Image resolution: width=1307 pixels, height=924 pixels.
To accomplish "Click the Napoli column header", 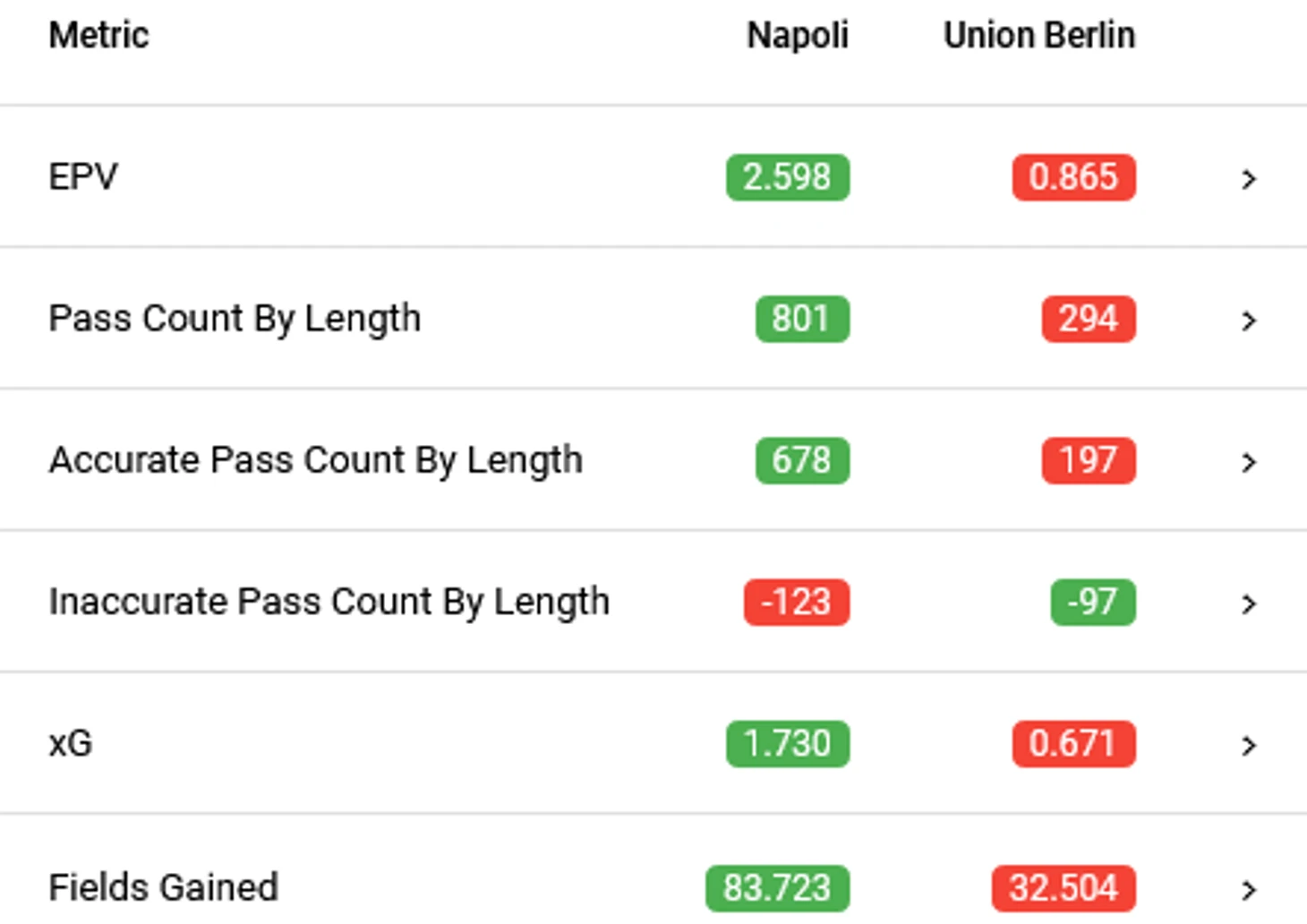I will tap(797, 36).
